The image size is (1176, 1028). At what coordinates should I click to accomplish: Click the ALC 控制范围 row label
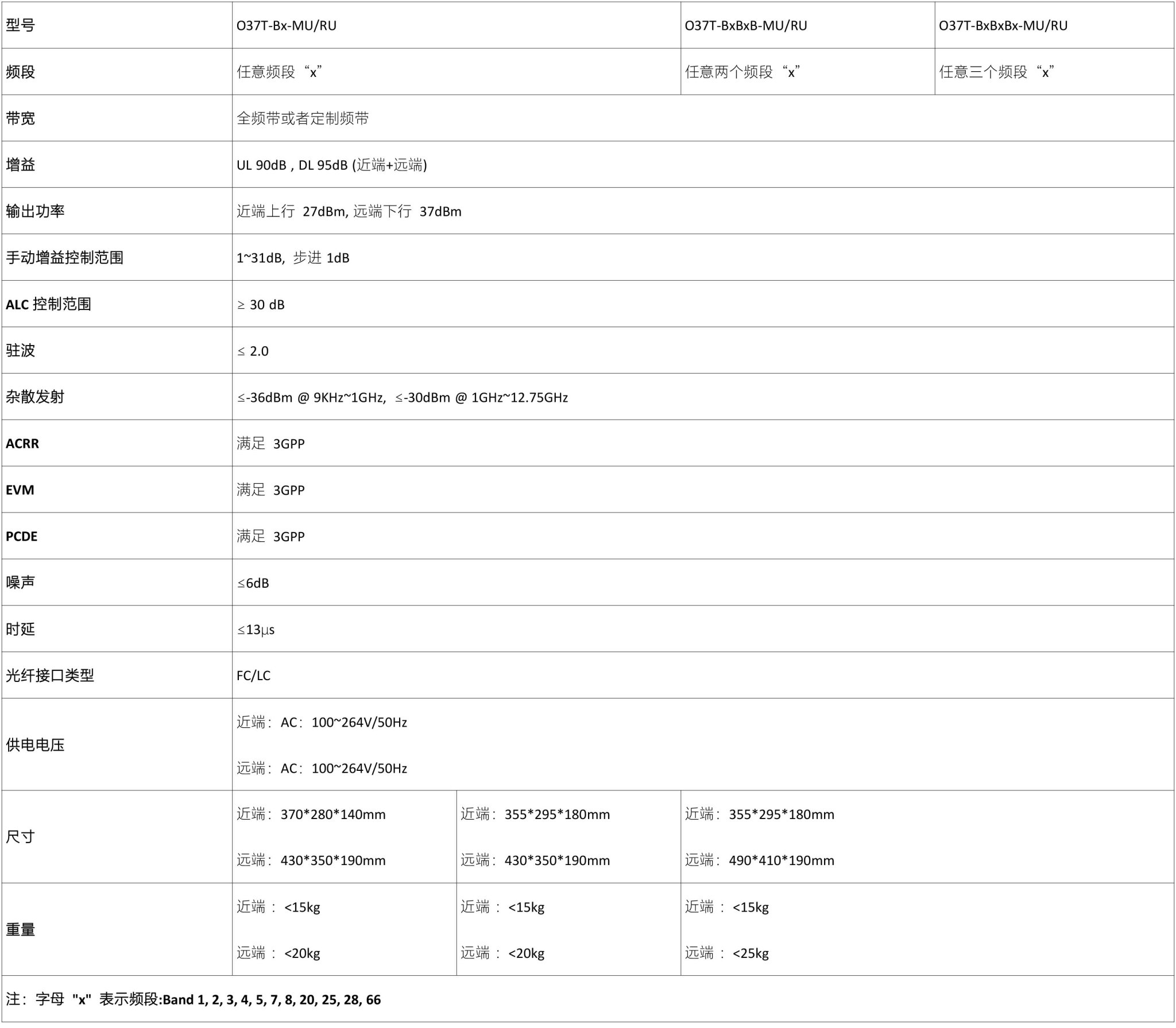(48, 304)
